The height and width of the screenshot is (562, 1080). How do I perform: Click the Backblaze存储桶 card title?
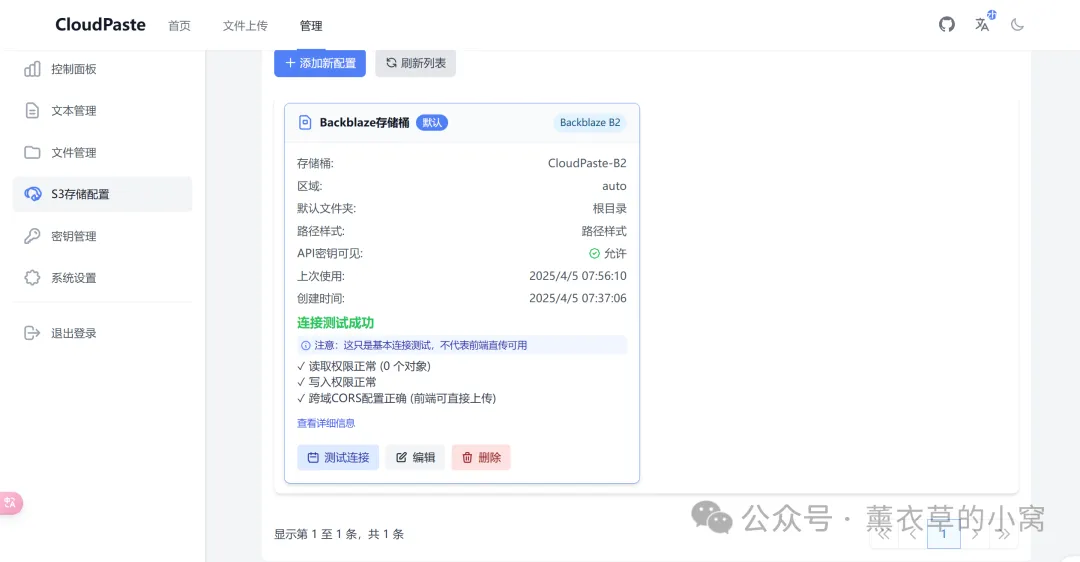point(364,123)
